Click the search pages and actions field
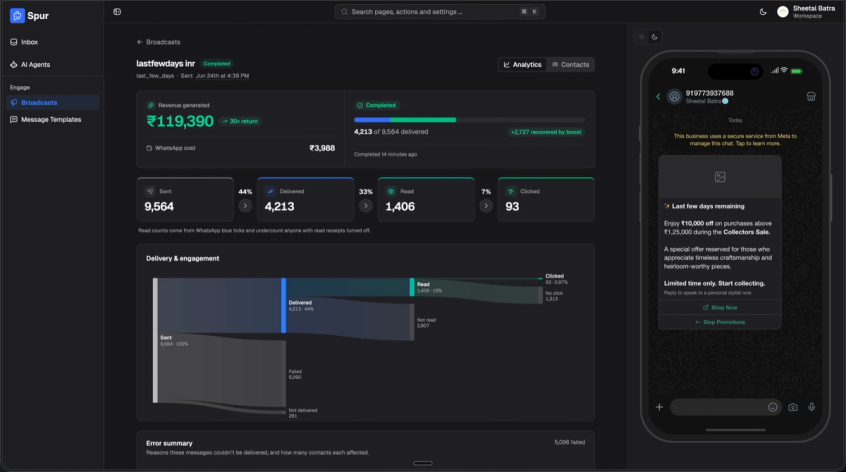Image resolution: width=846 pixels, height=472 pixels. 440,12
